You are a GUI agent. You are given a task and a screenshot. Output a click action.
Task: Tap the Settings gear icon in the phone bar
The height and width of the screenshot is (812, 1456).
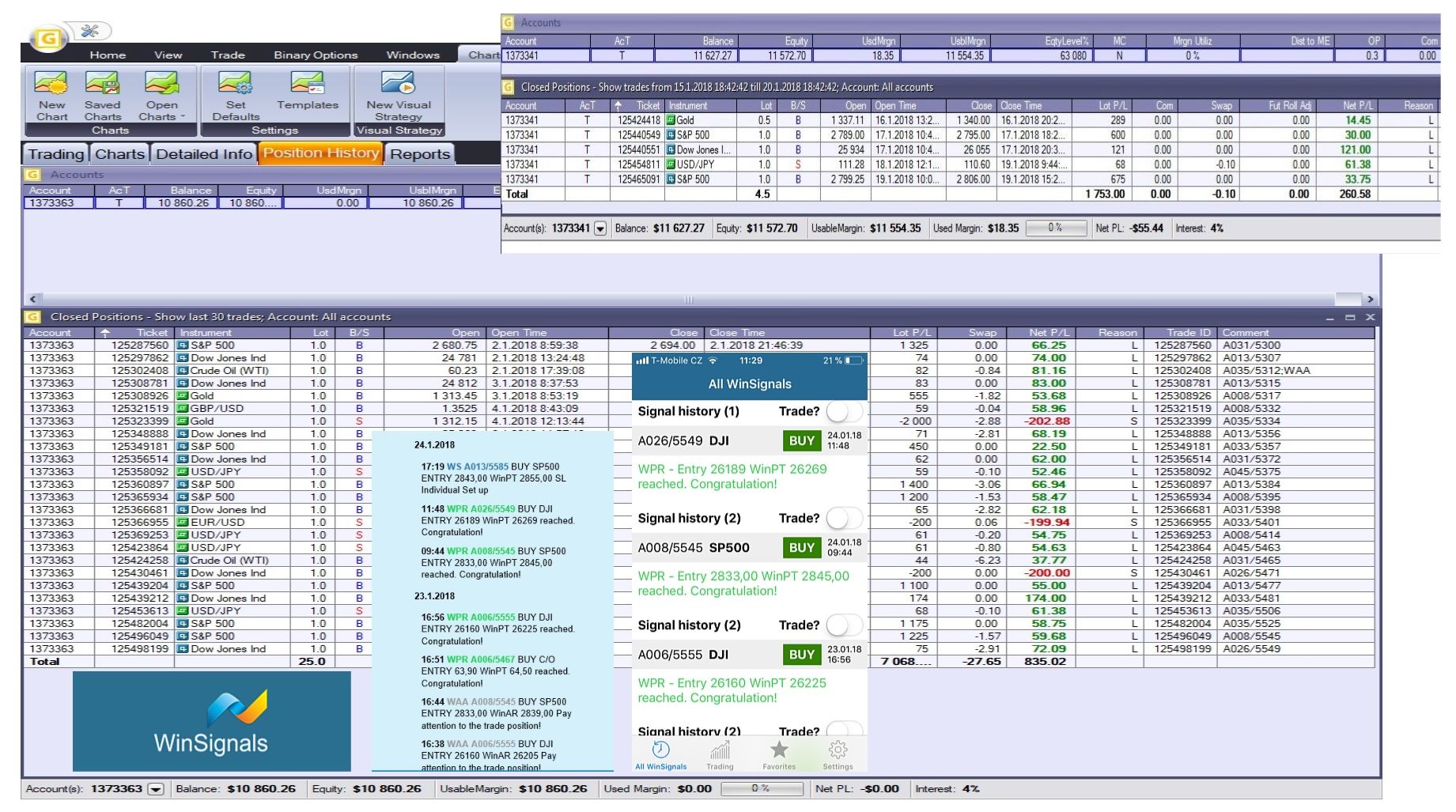838,750
